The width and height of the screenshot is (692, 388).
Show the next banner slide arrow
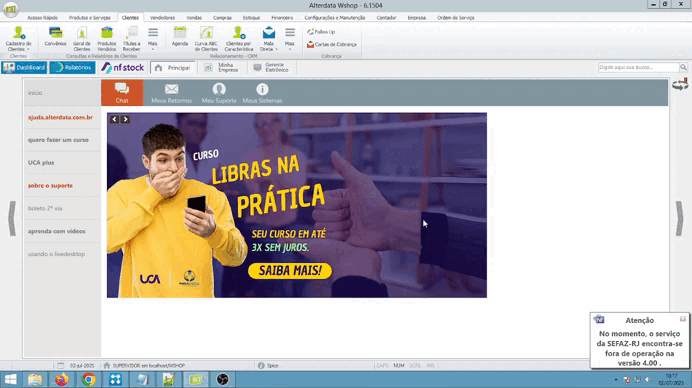(x=125, y=119)
